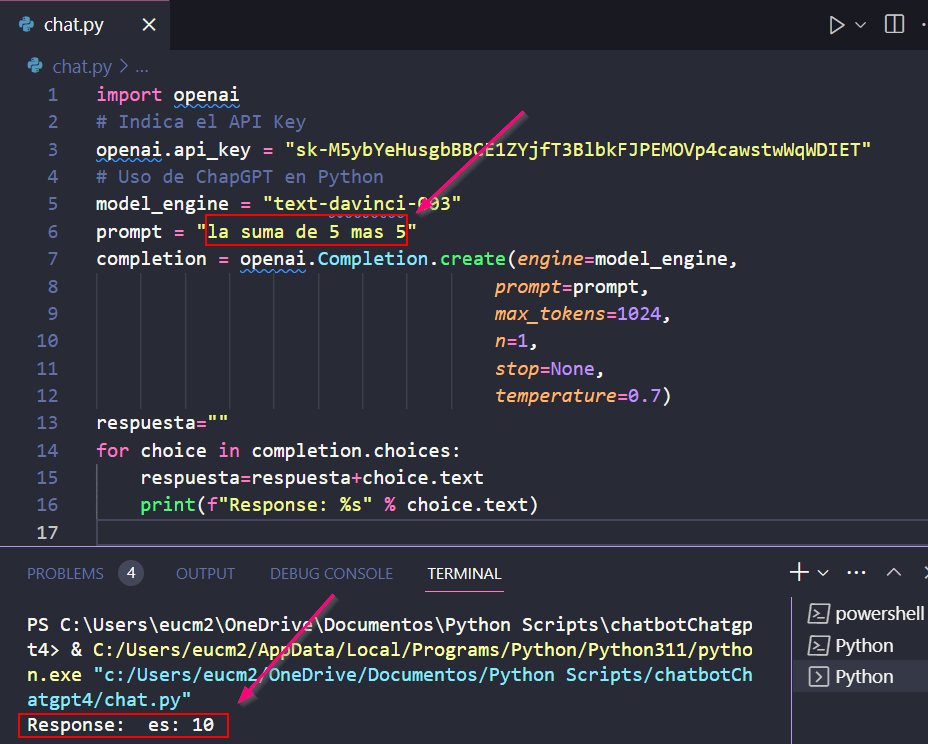Viewport: 928px width, 744px height.
Task: Click the 'atgpt4/chat.py"' path in terminal
Action: (109, 700)
